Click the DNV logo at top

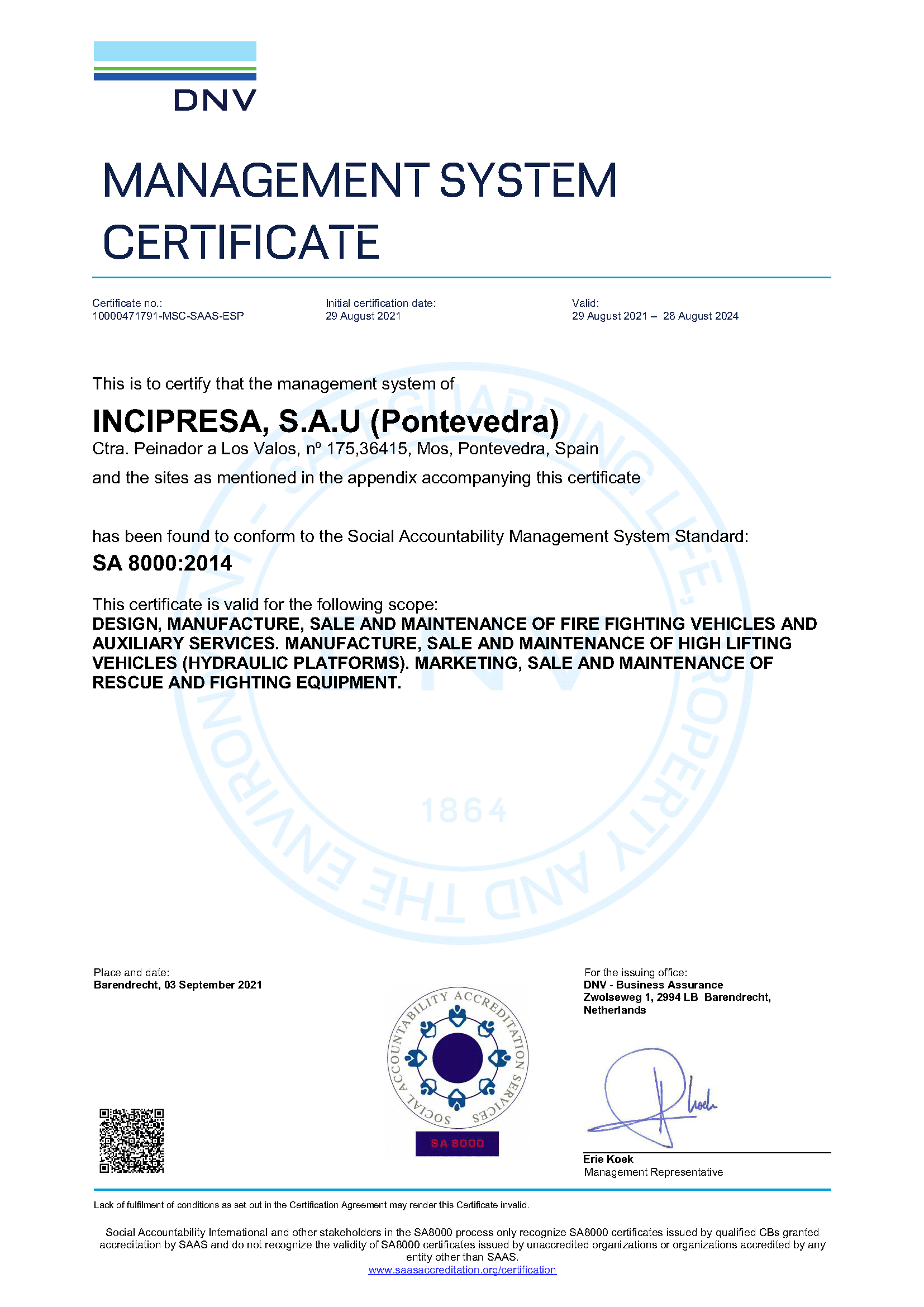tap(175, 75)
